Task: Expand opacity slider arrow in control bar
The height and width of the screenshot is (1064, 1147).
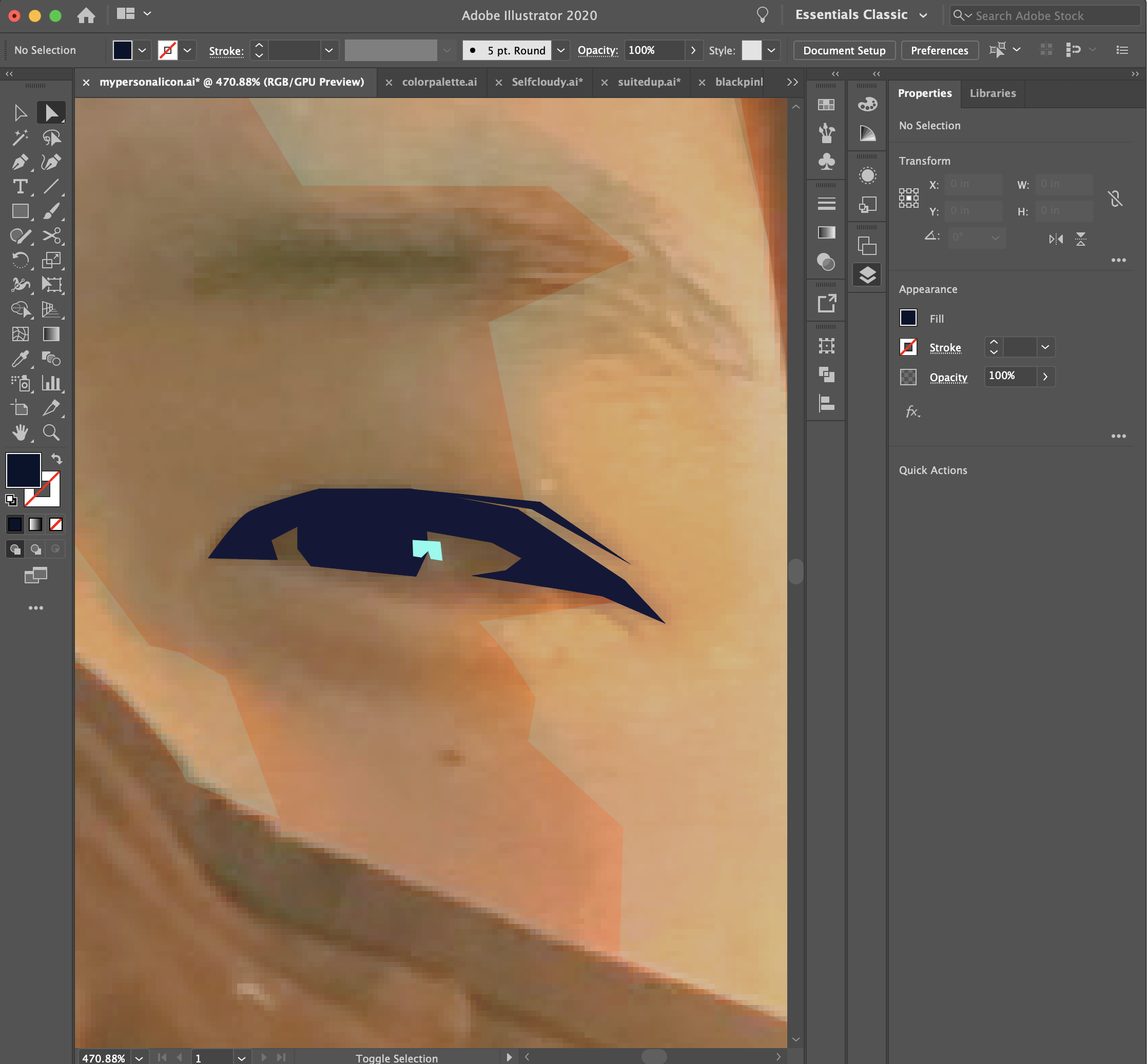Action: point(694,50)
